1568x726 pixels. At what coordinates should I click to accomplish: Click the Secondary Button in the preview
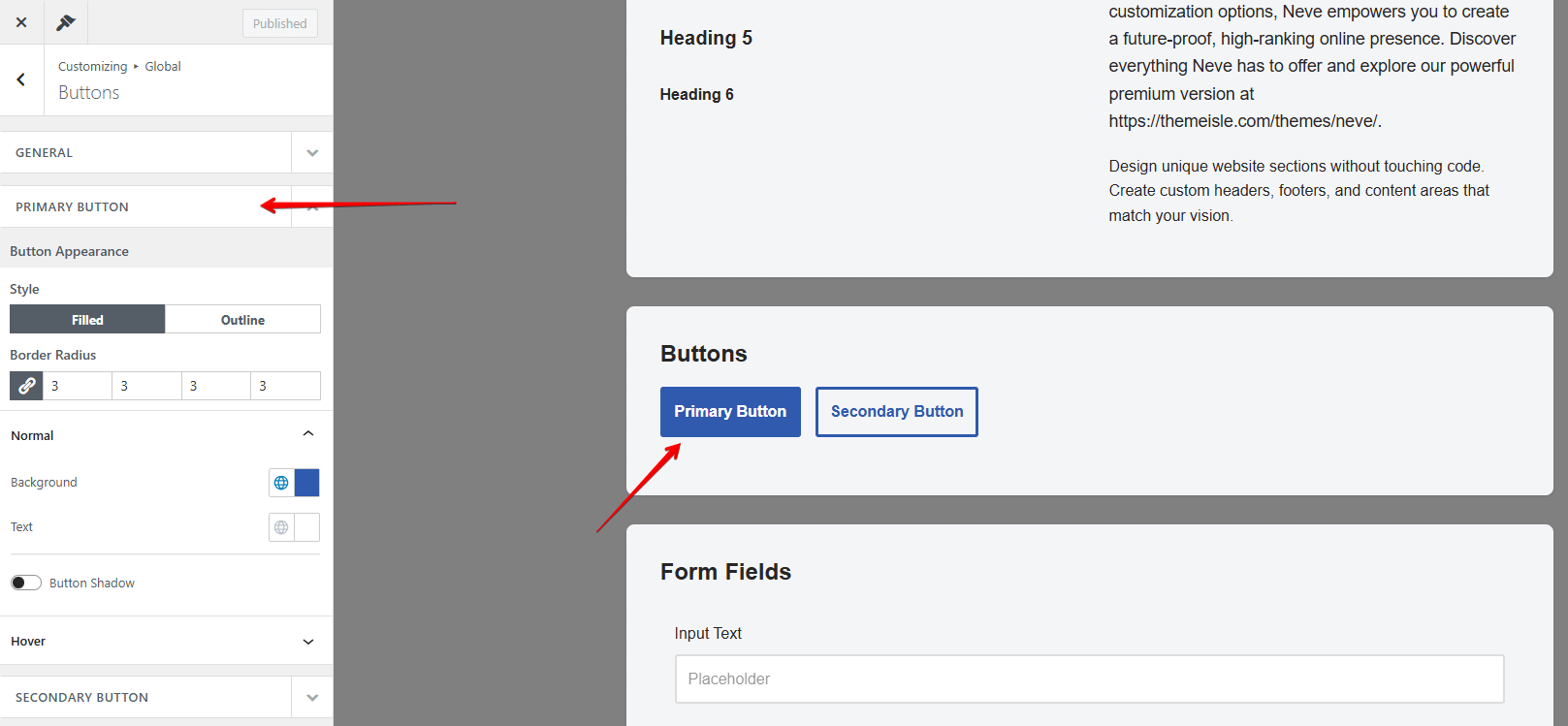tap(897, 412)
